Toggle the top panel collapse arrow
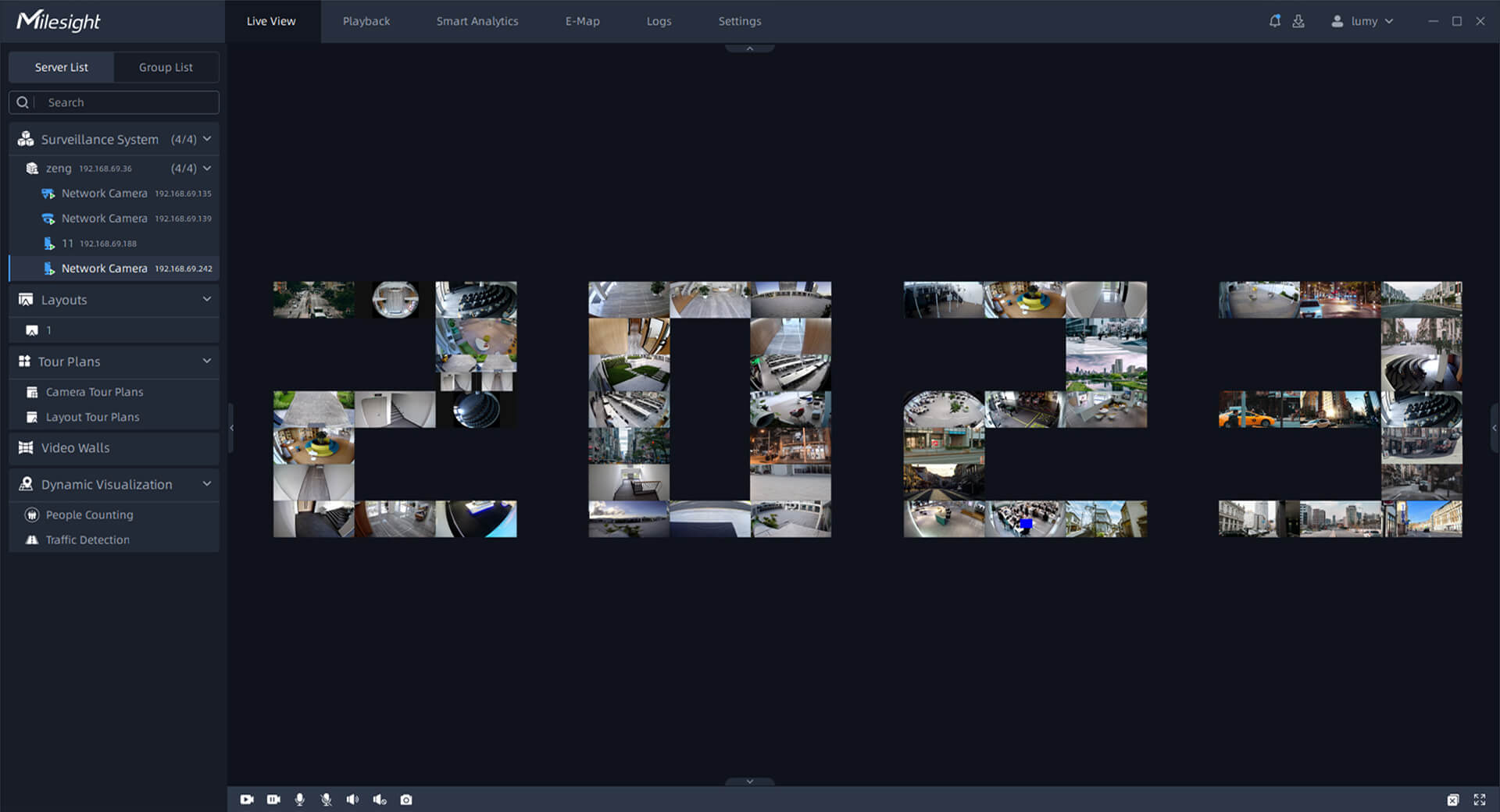The height and width of the screenshot is (812, 1500). click(749, 48)
